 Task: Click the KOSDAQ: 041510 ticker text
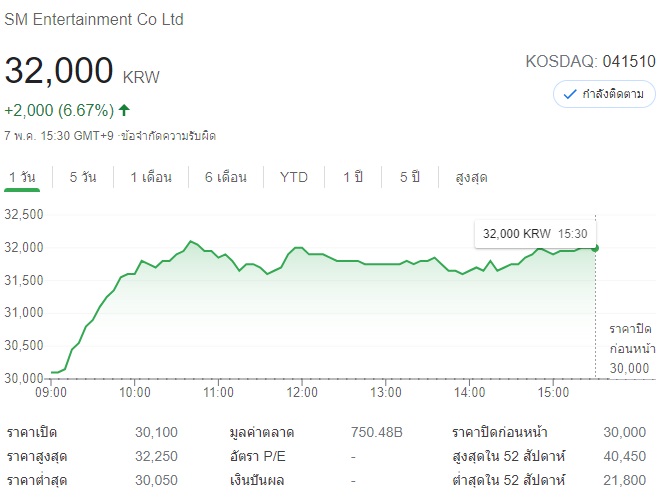[590, 62]
